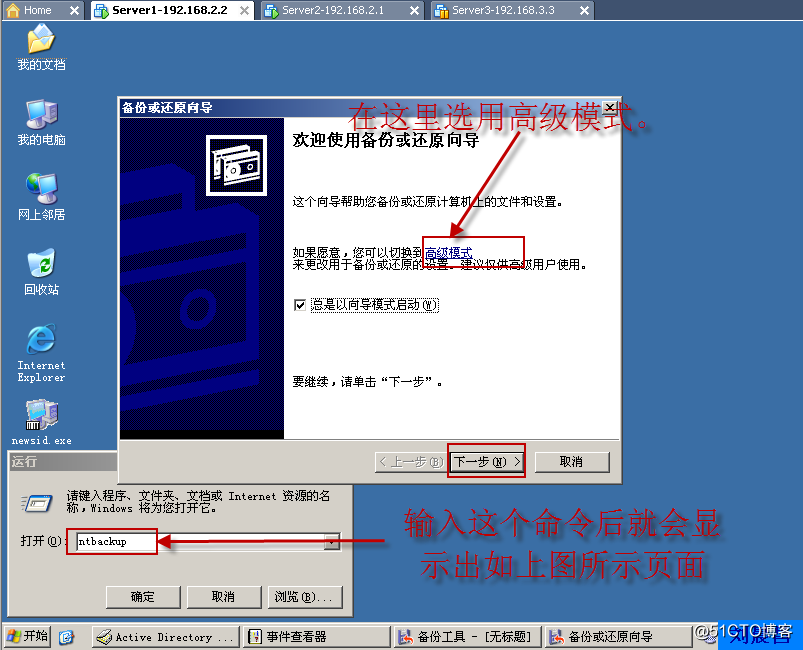803x650 pixels.
Task: Close the Server3-192.168.3.3 tab
Action: (x=584, y=10)
